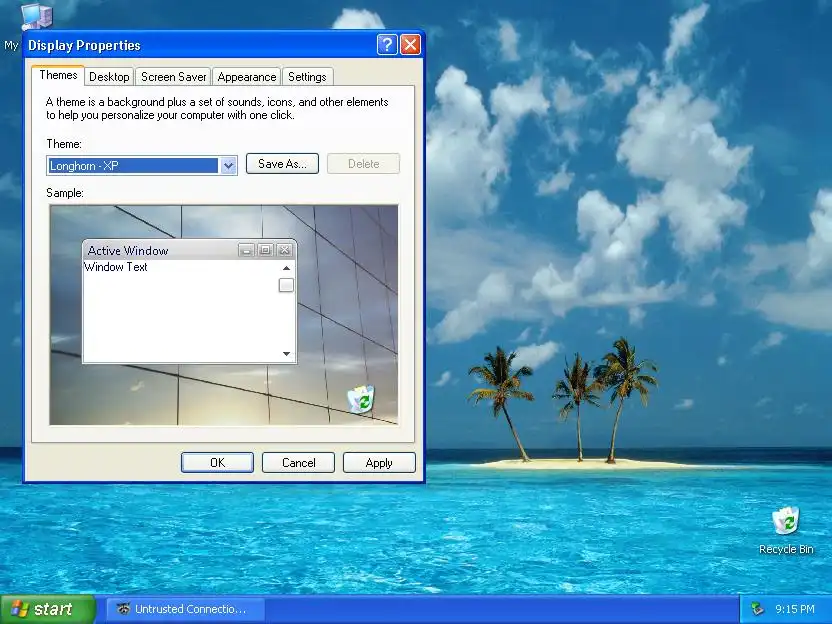Click the Display Properties title bar text
The width and height of the screenshot is (832, 624).
point(84,46)
